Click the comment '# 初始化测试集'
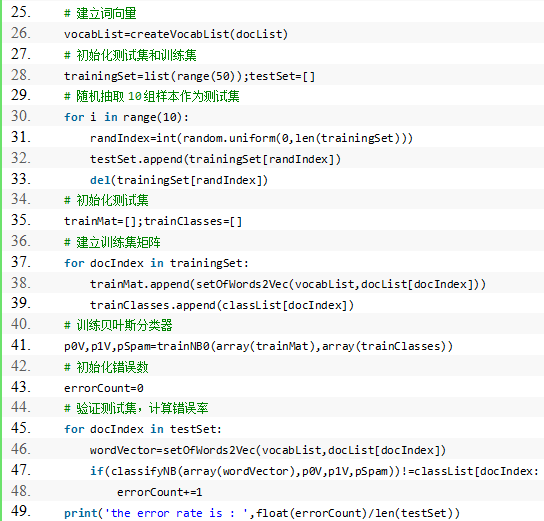544x521 pixels. pyautogui.click(x=106, y=200)
